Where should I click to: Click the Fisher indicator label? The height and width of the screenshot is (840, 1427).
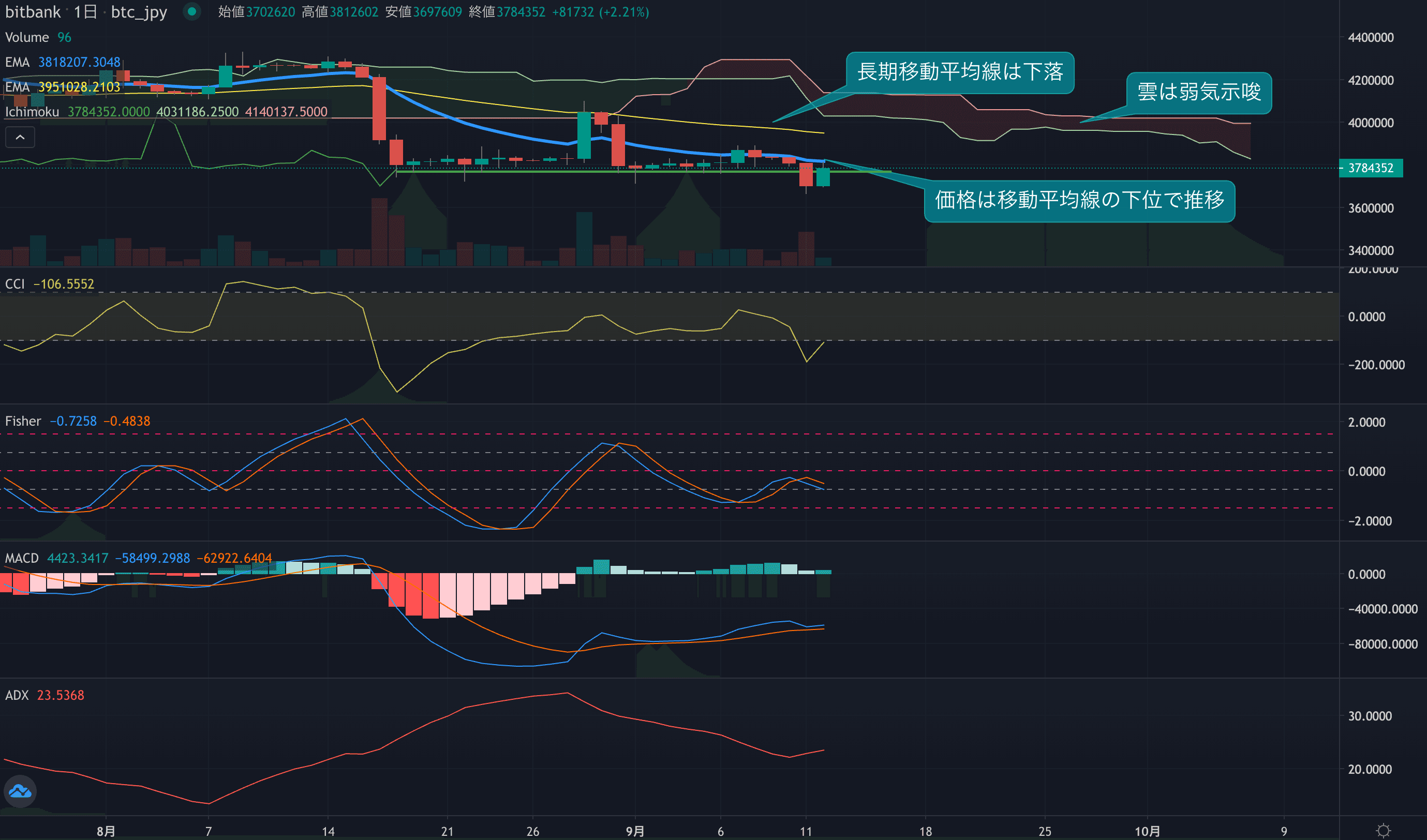(x=23, y=421)
